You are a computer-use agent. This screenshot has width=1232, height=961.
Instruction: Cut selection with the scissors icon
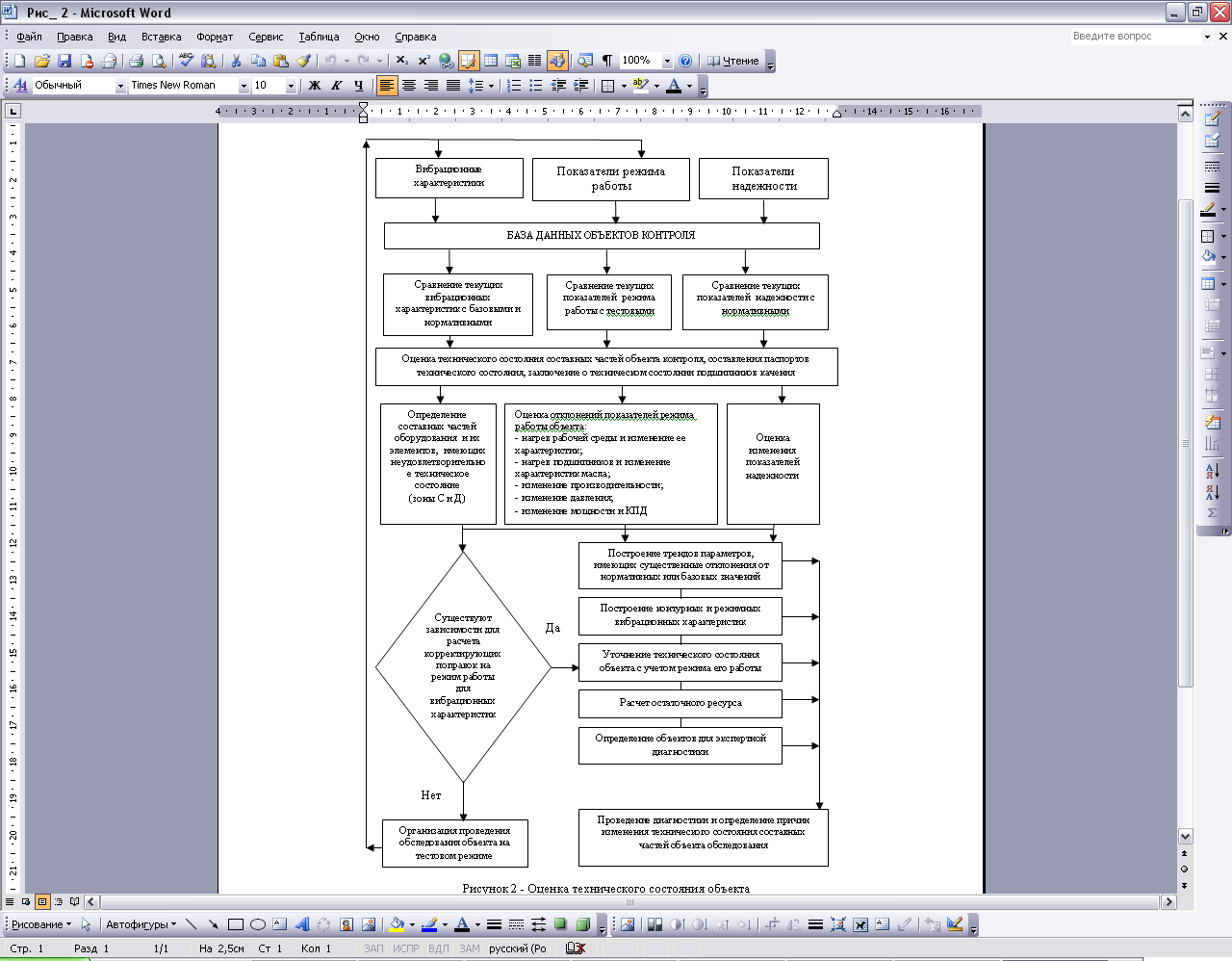(x=236, y=61)
